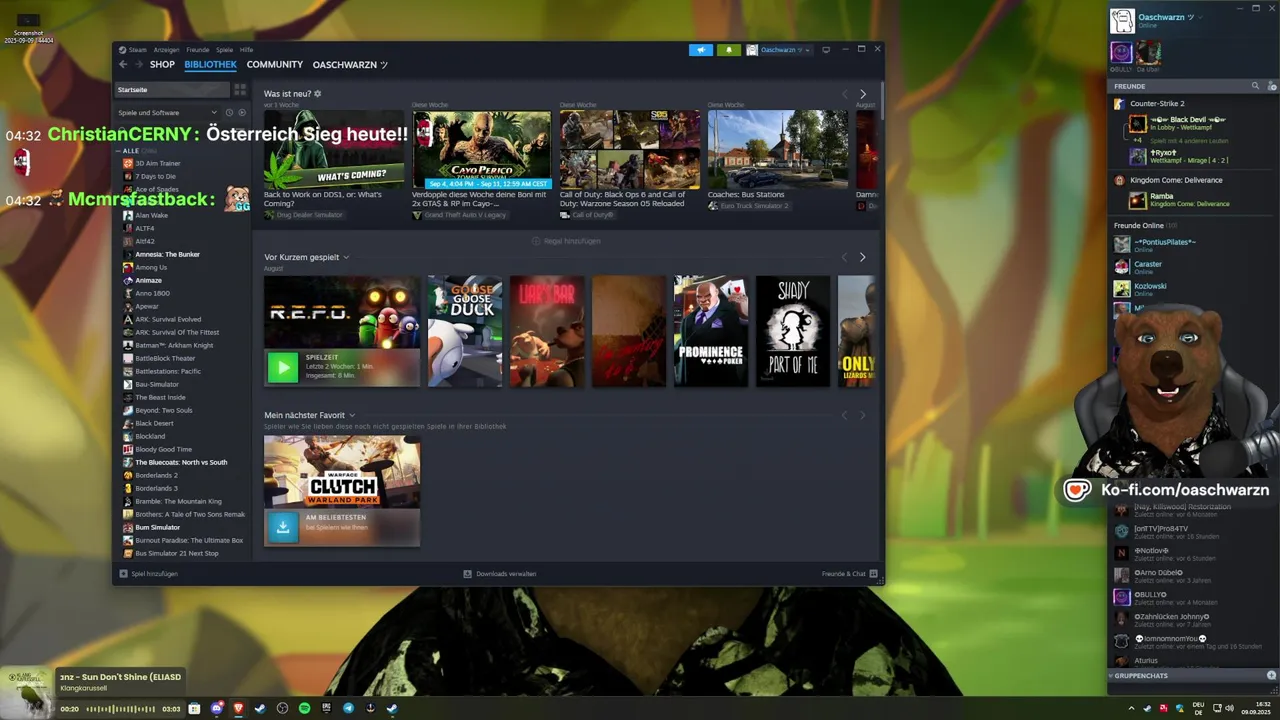This screenshot has width=1280, height=720.
Task: Open the Brave browser taskbar icon
Action: tap(239, 708)
